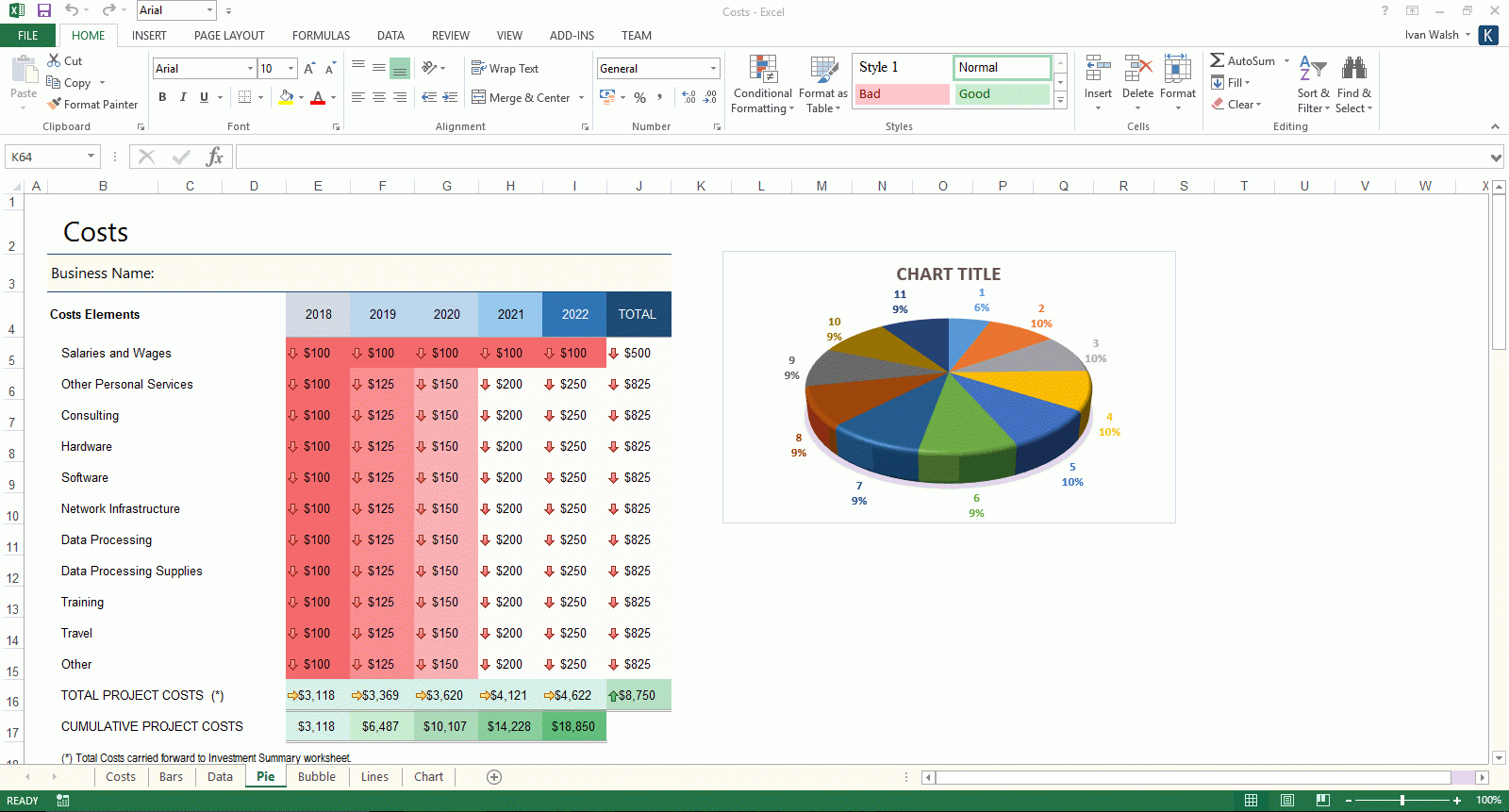Open the PAGE LAYOUT ribbon tab

click(x=229, y=36)
